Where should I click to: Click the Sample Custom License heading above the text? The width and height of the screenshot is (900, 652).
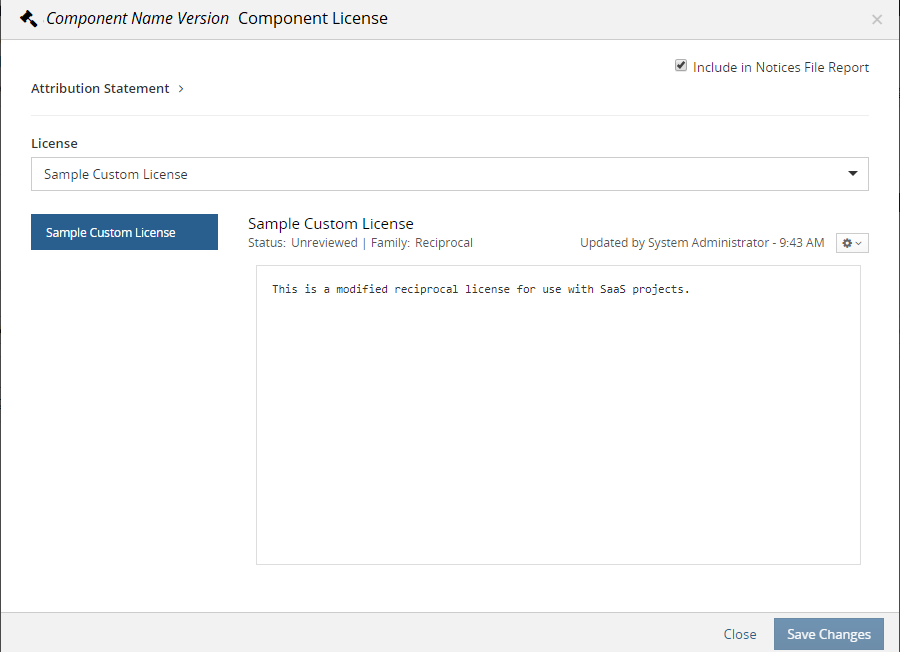pos(330,224)
